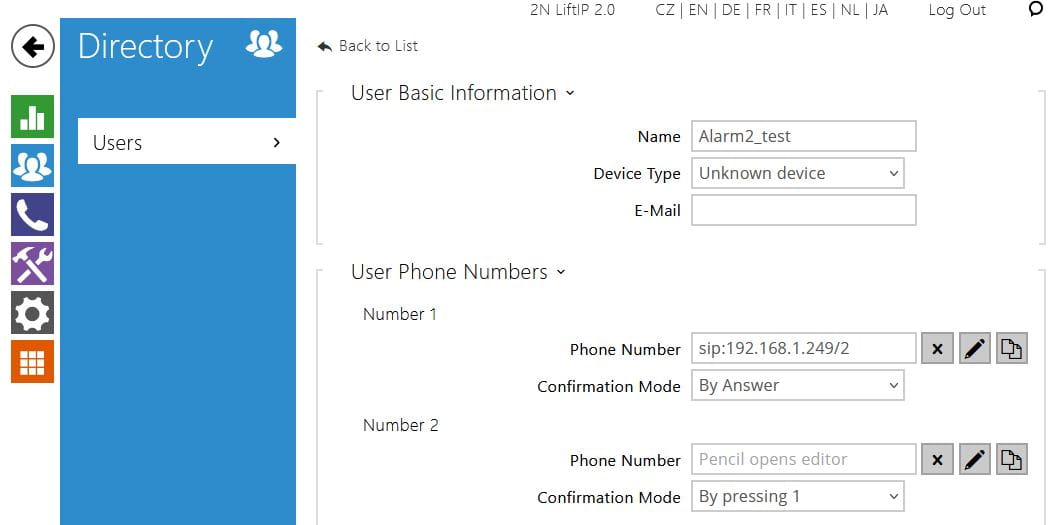Click Back to List link
This screenshot has height=525, width=1056.
point(368,46)
